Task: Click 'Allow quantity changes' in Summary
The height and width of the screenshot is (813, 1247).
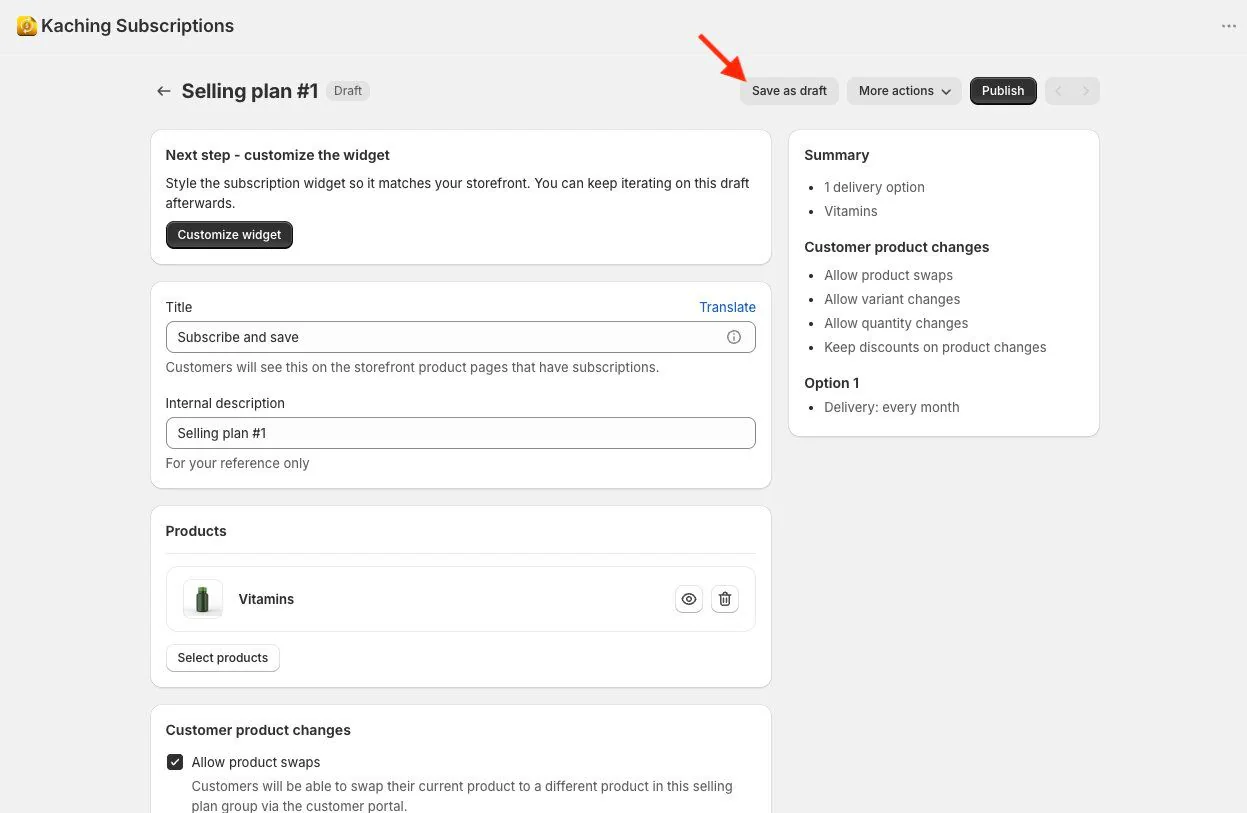Action: coord(896,323)
